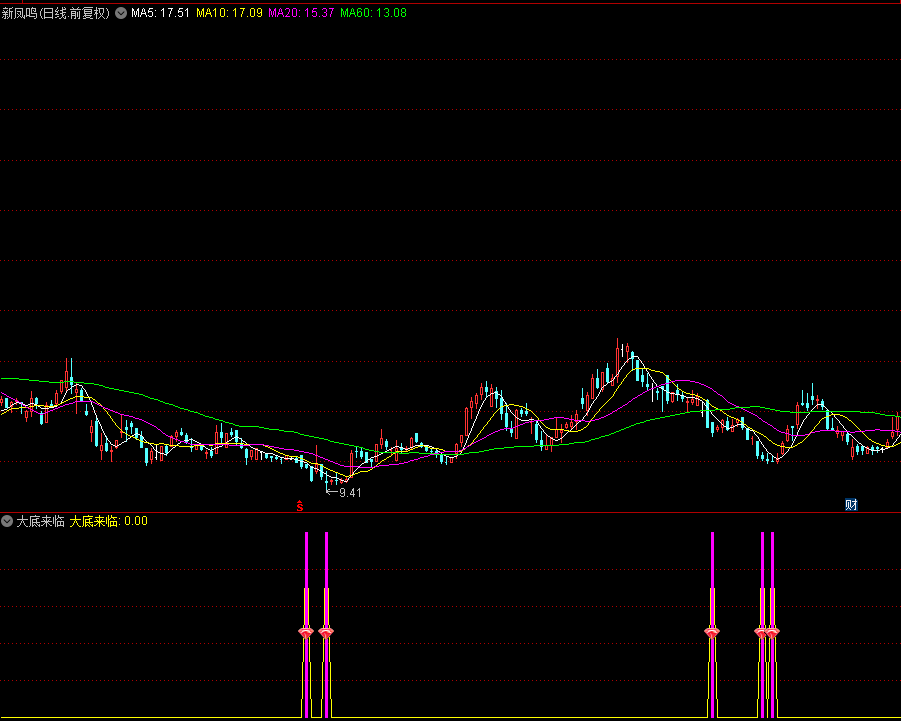Select the MA10: 17.09 label
The width and height of the screenshot is (901, 721).
tap(229, 13)
